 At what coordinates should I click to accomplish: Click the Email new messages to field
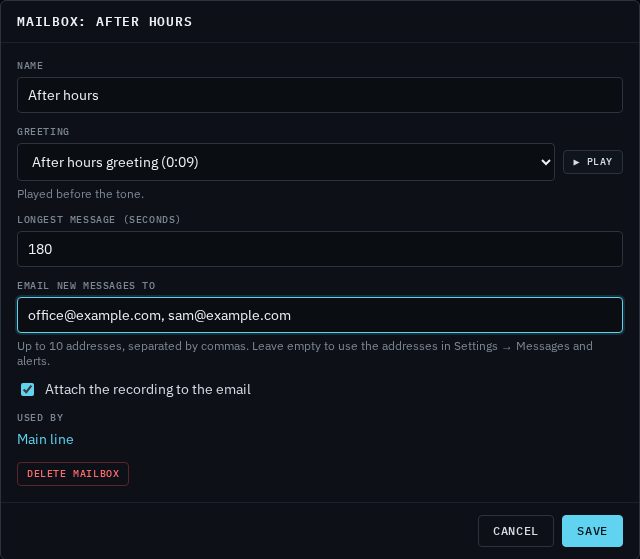tap(320, 315)
